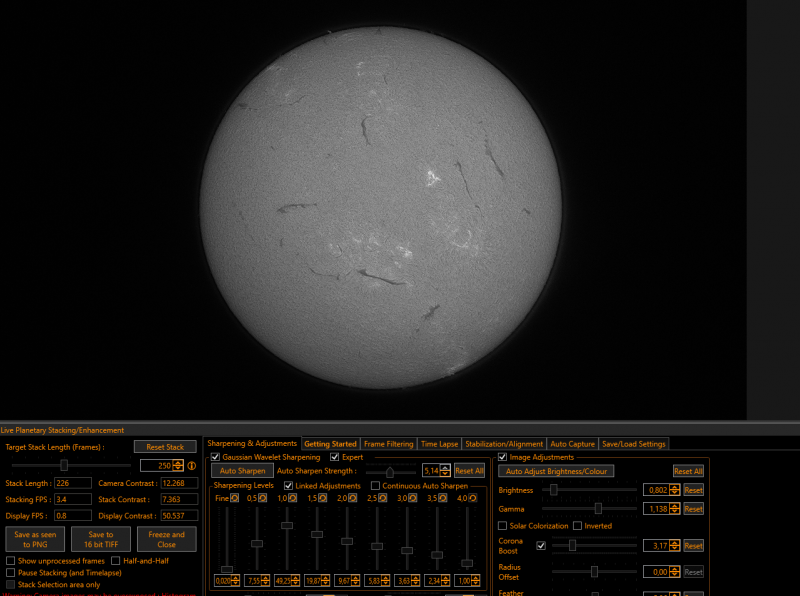
Task: Click the Stack Length value field
Action: [73, 483]
